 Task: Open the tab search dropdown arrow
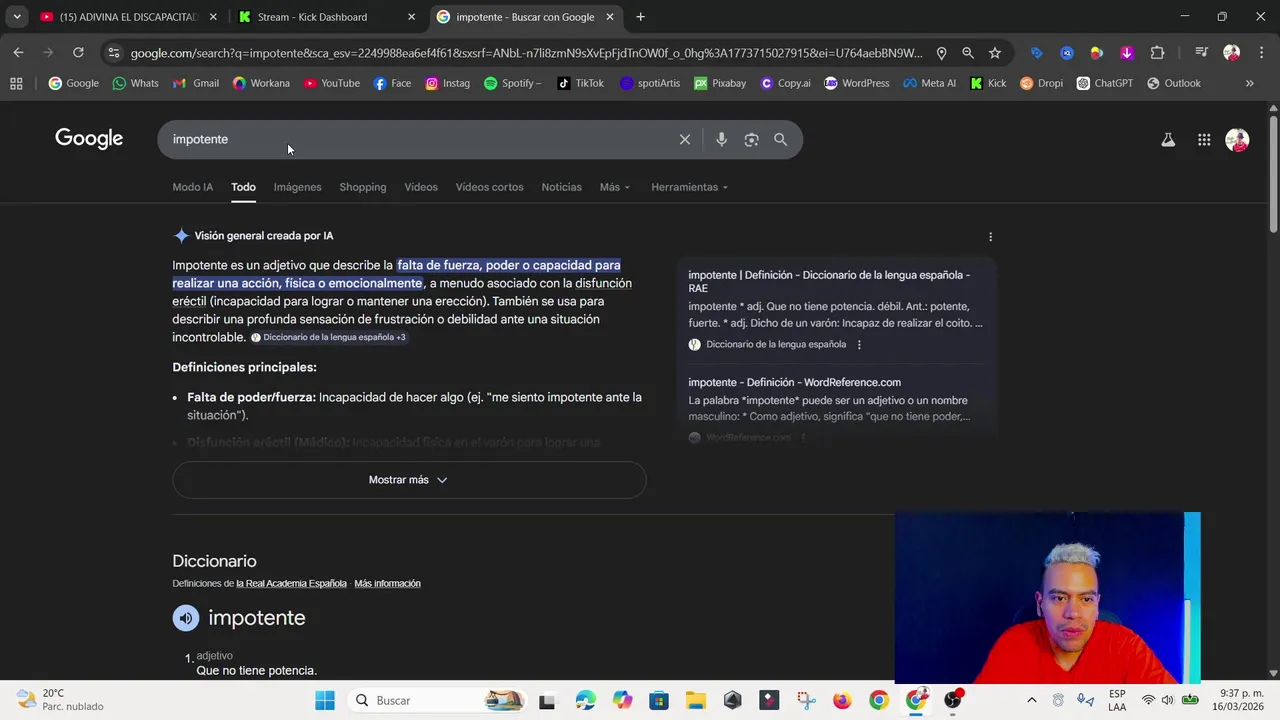pyautogui.click(x=17, y=17)
